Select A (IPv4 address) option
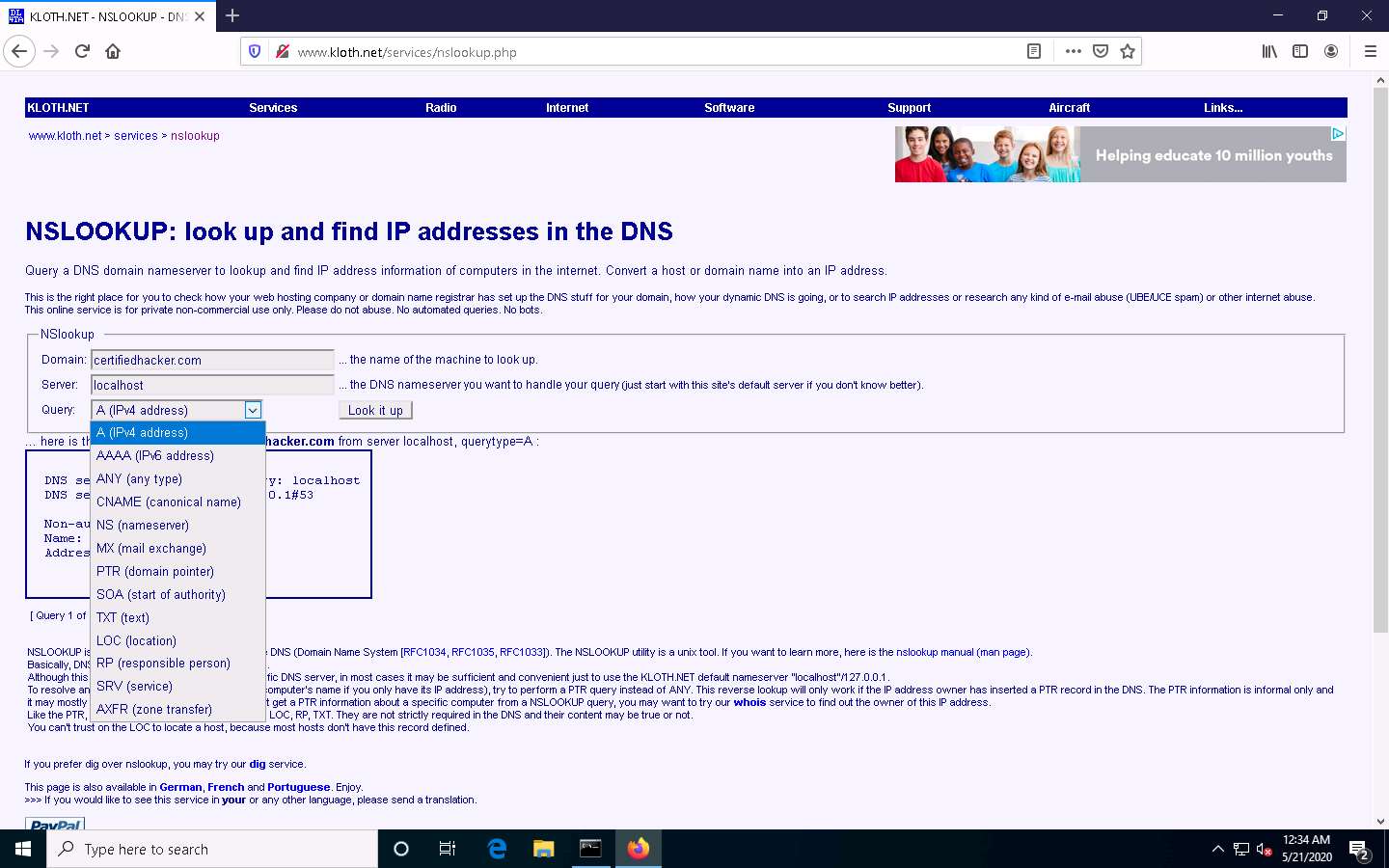 177,433
